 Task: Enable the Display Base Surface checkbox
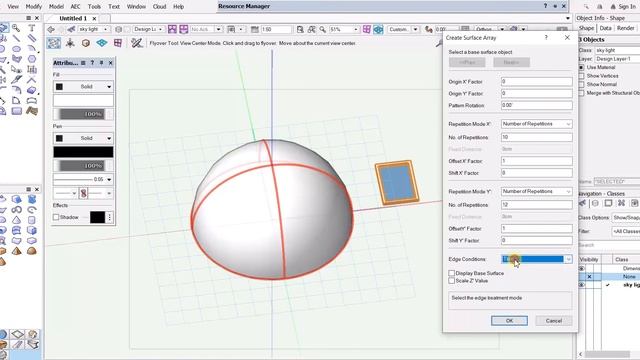tap(451, 273)
